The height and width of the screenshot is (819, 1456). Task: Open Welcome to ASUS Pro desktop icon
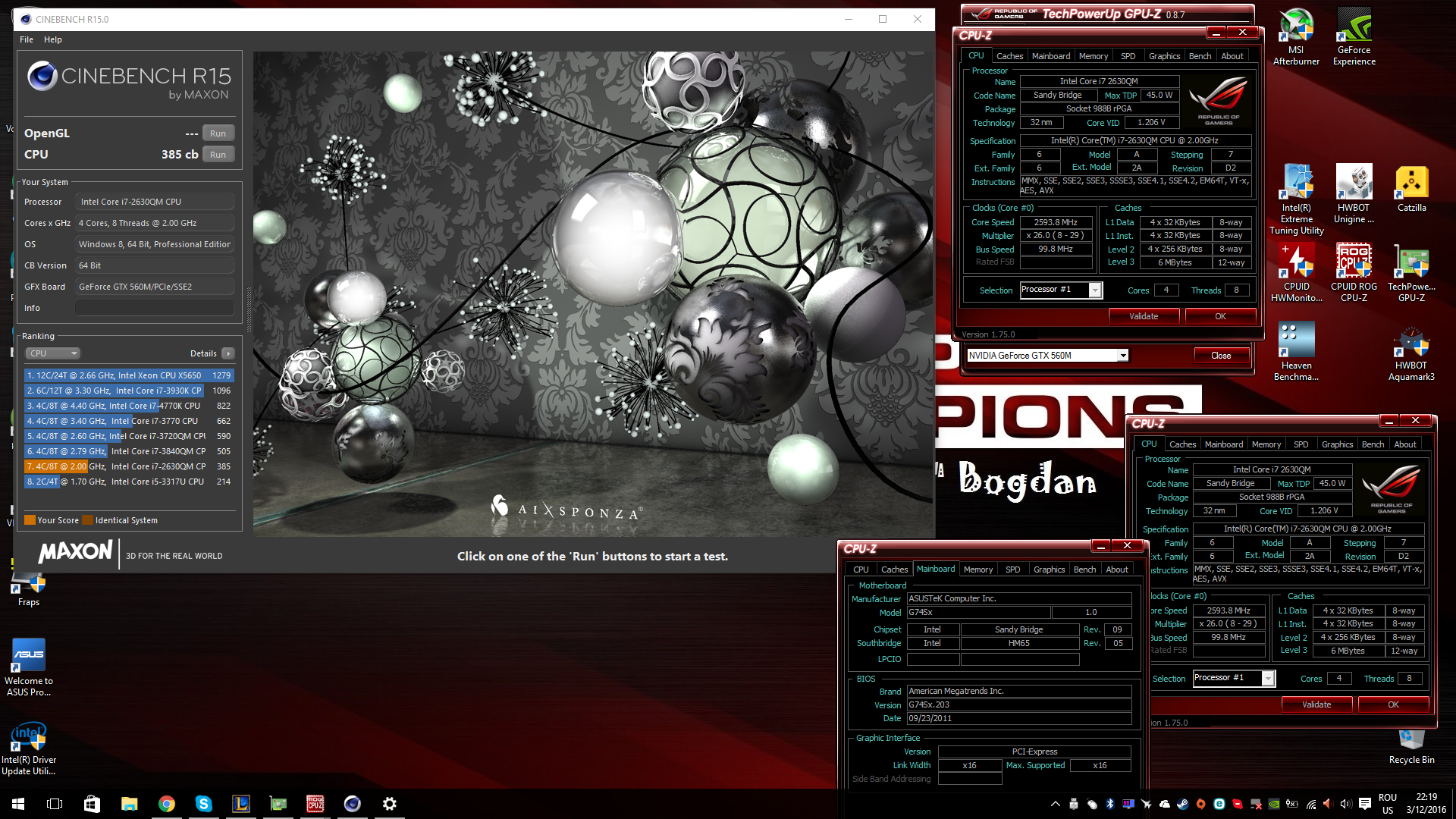[x=28, y=667]
